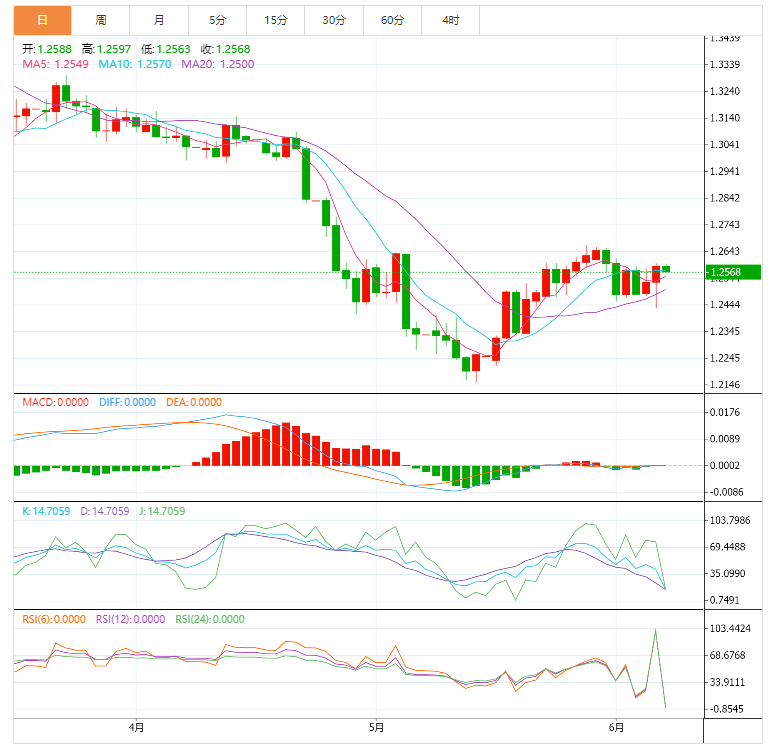
Task: Click the 高:1.2597 high price value
Action: click(x=107, y=49)
